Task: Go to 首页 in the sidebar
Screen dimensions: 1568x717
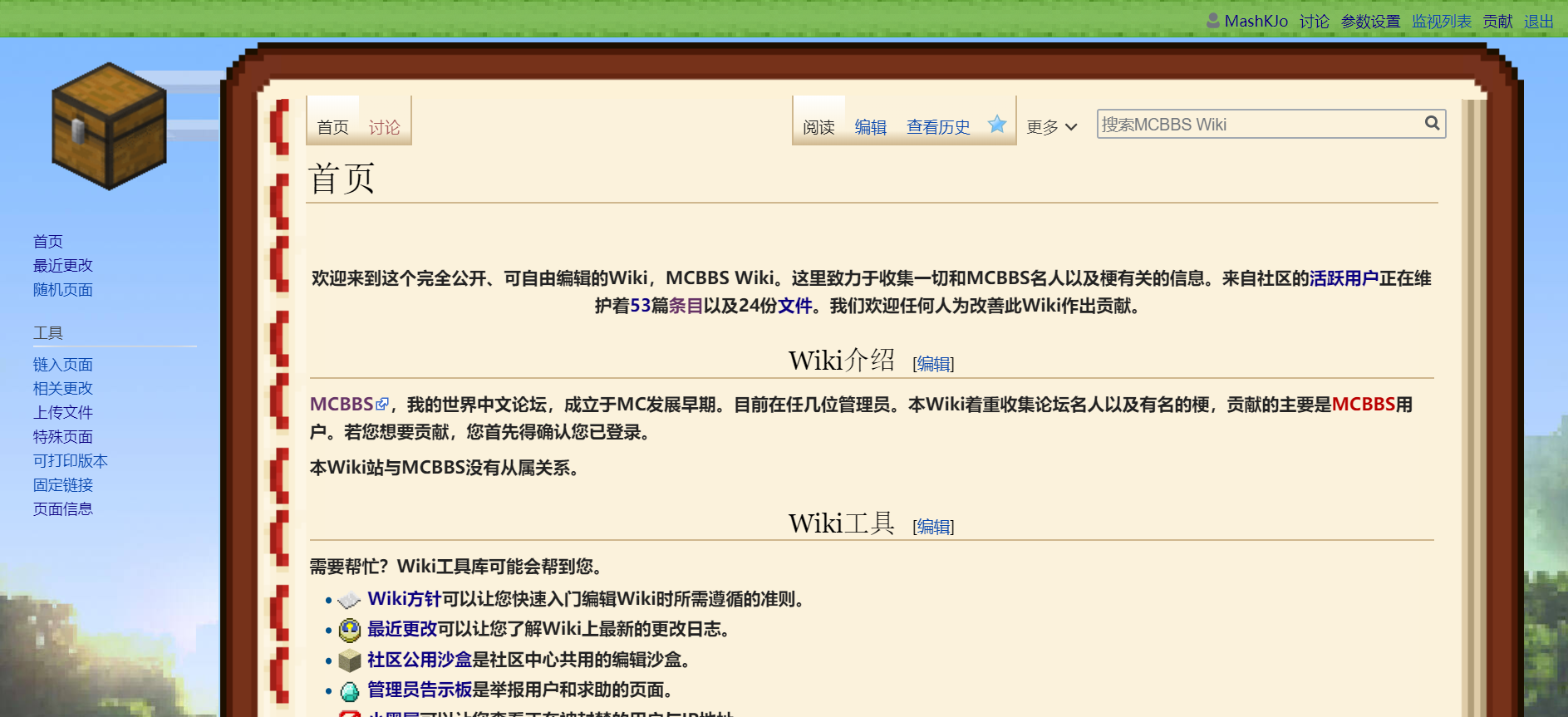Action: pyautogui.click(x=48, y=242)
